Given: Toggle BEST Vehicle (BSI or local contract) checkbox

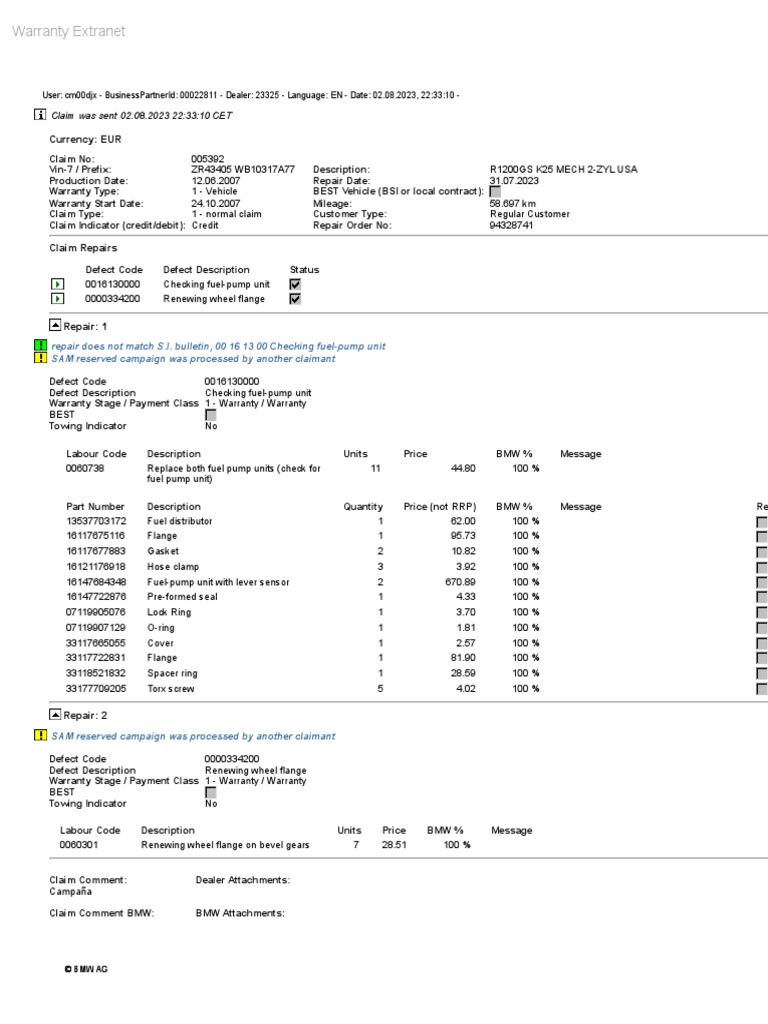Looking at the screenshot, I should coord(495,191).
